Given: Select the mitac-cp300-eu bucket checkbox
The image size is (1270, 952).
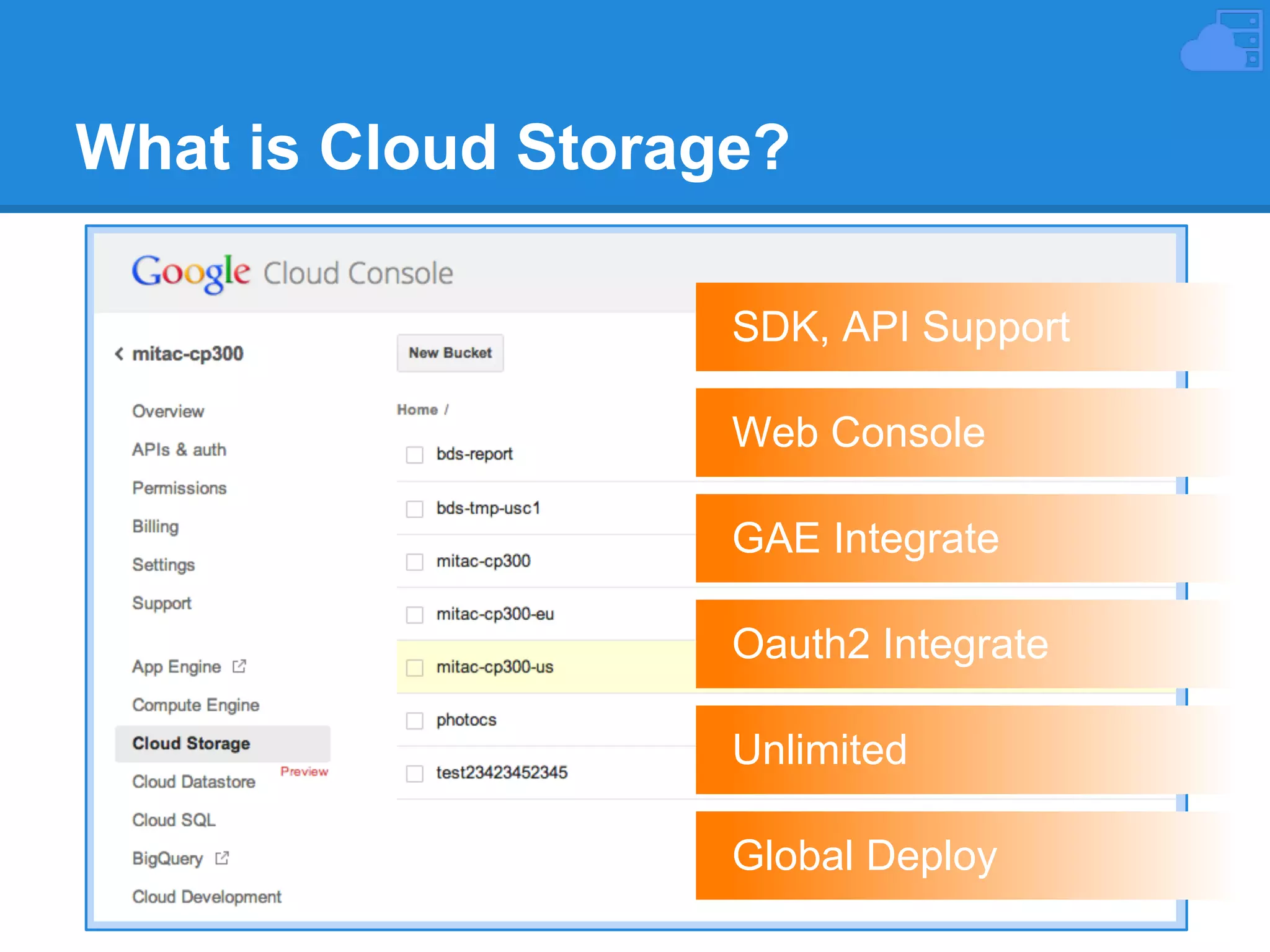Looking at the screenshot, I should (414, 615).
